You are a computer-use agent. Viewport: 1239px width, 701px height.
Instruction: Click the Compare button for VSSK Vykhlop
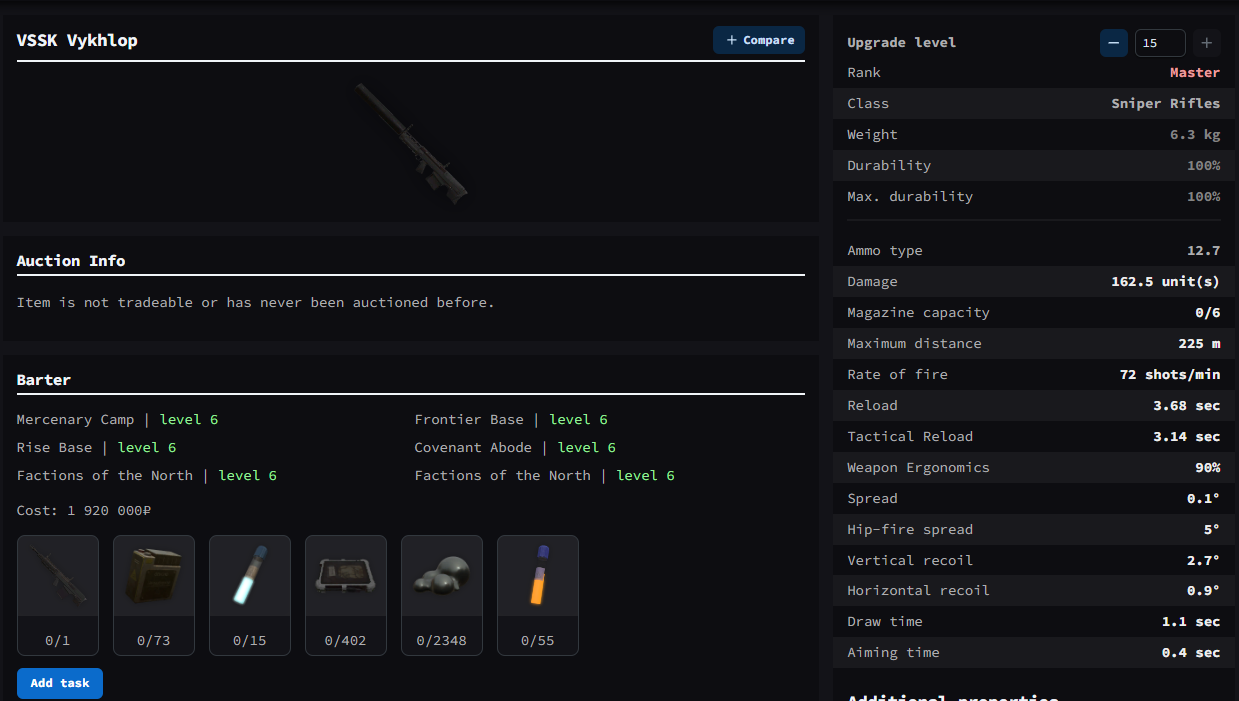(759, 40)
